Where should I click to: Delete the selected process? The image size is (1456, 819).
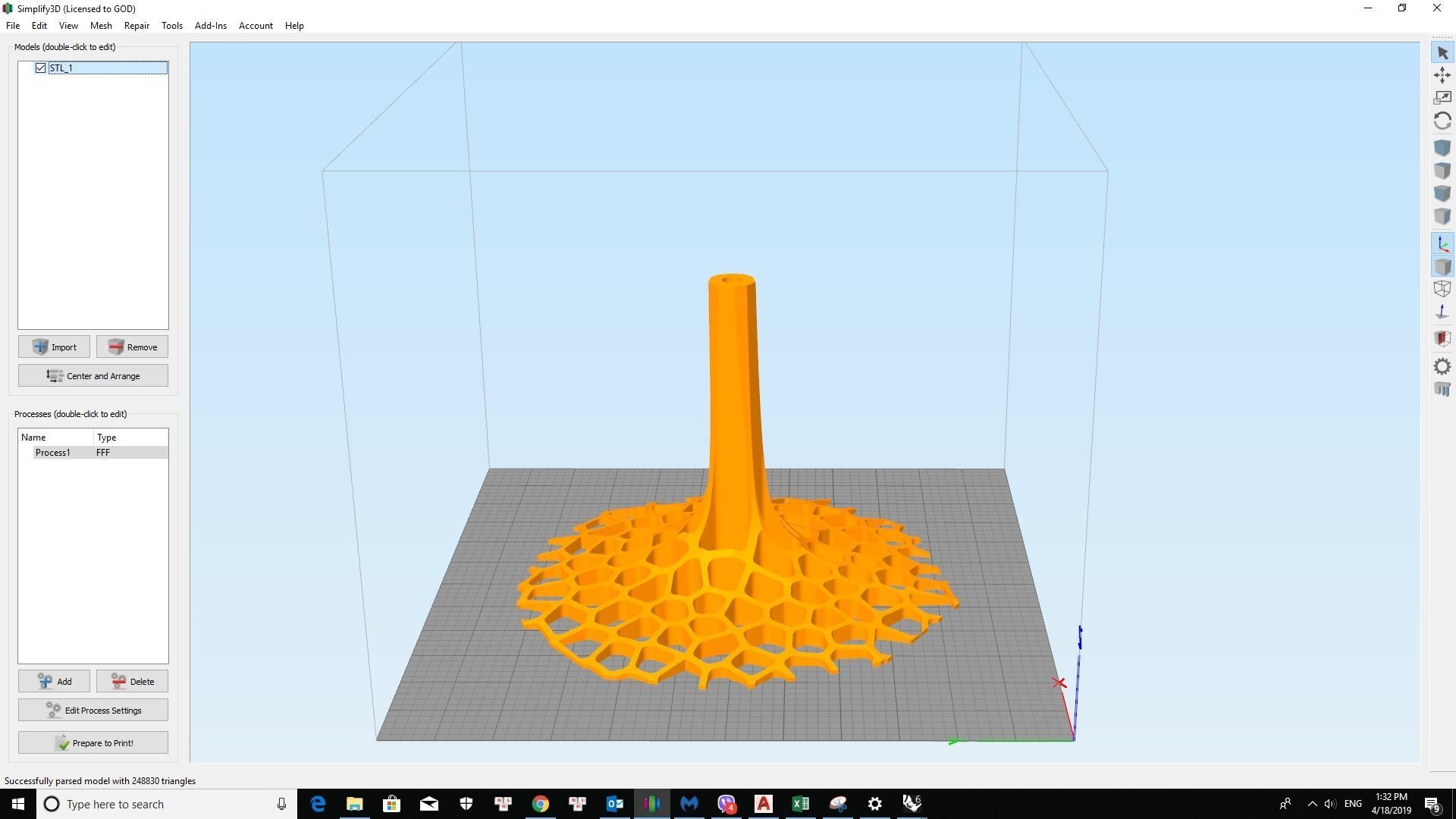point(132,682)
